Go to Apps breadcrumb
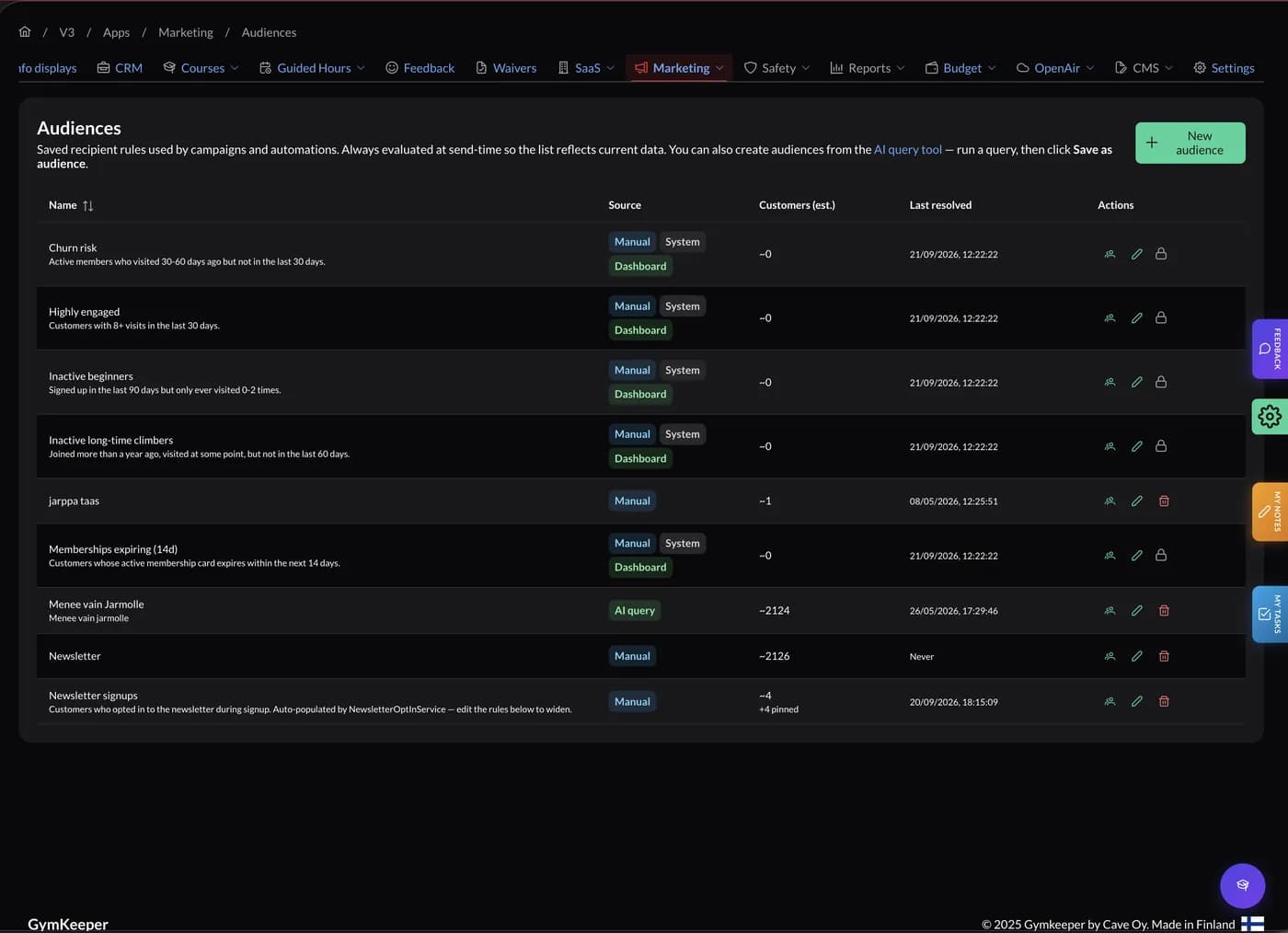 coord(116,32)
